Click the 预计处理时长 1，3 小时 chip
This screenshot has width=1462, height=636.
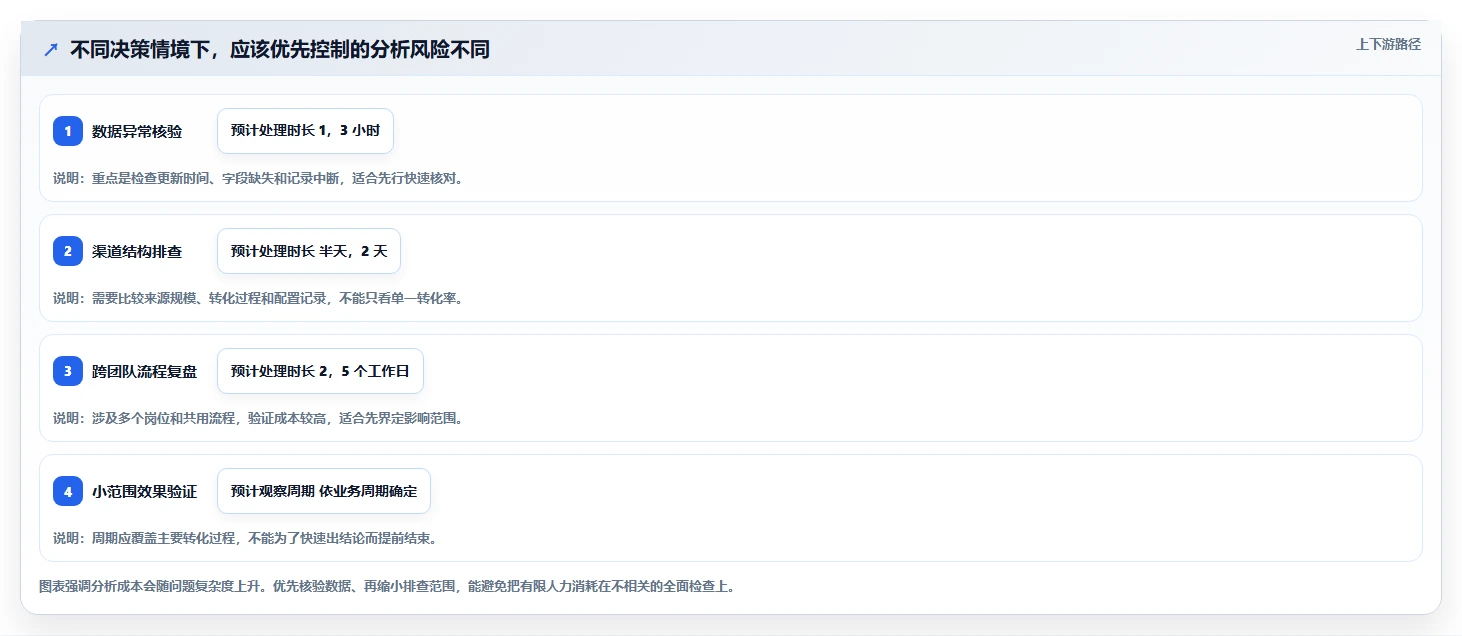pos(305,131)
